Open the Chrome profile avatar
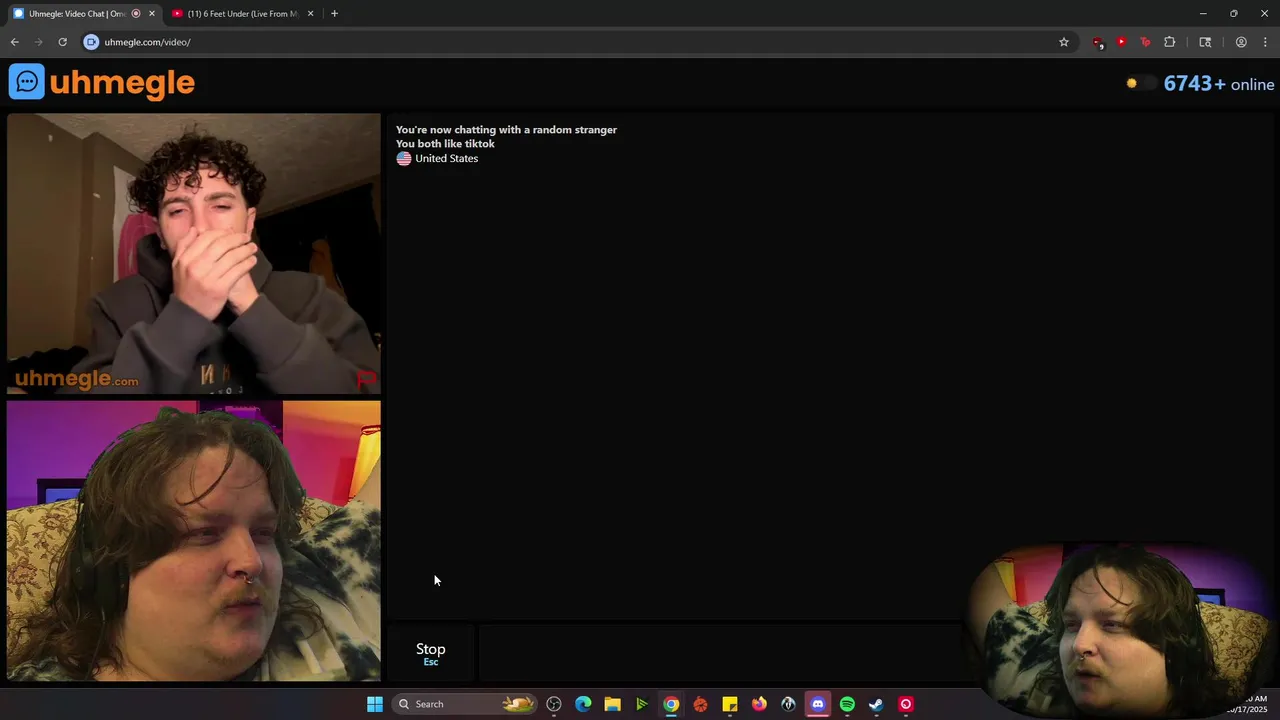 point(1241,42)
